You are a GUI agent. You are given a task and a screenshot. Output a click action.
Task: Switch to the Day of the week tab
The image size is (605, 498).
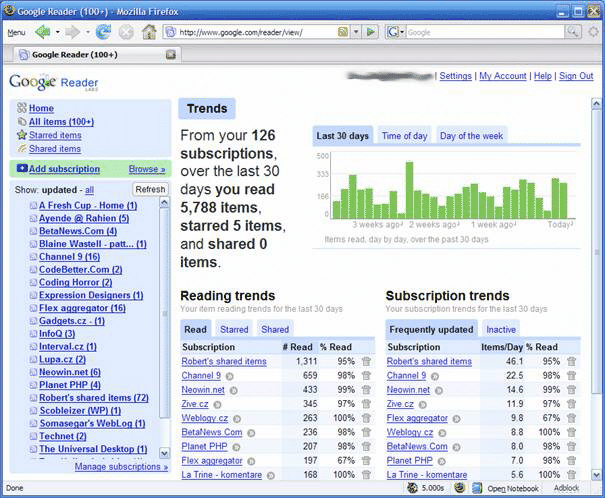[x=471, y=136]
